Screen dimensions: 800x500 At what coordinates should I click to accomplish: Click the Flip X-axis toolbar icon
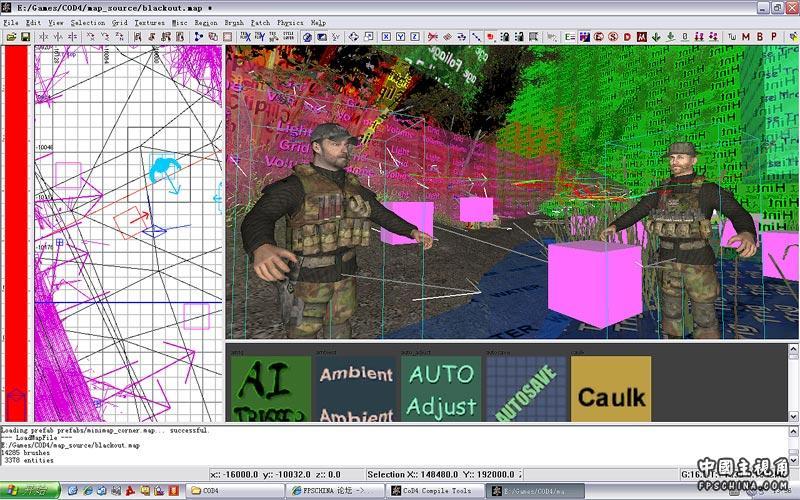(x=44, y=37)
